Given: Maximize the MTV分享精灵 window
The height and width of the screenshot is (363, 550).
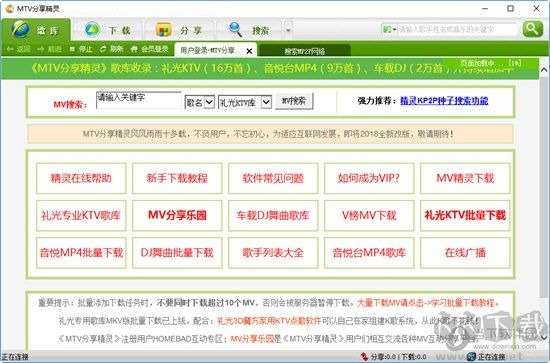Looking at the screenshot, I should tap(510, 8).
